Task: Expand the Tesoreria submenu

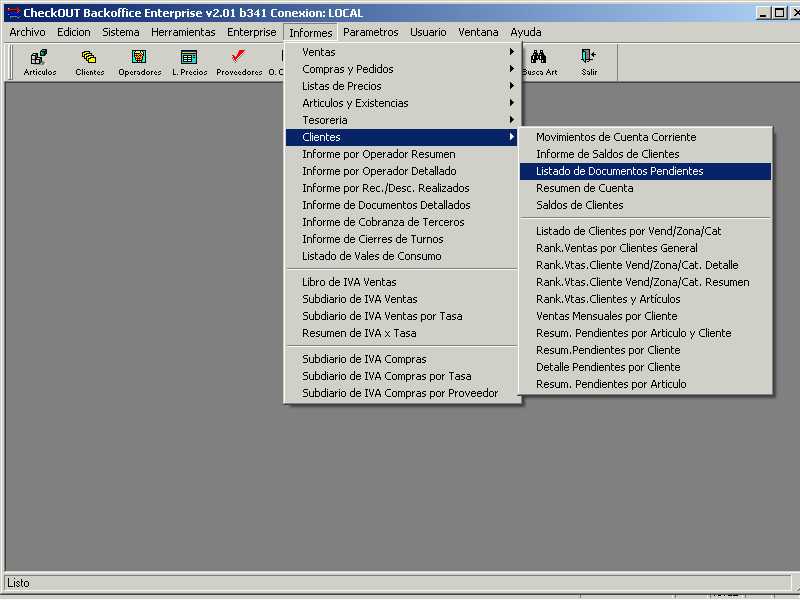Action: tap(402, 120)
